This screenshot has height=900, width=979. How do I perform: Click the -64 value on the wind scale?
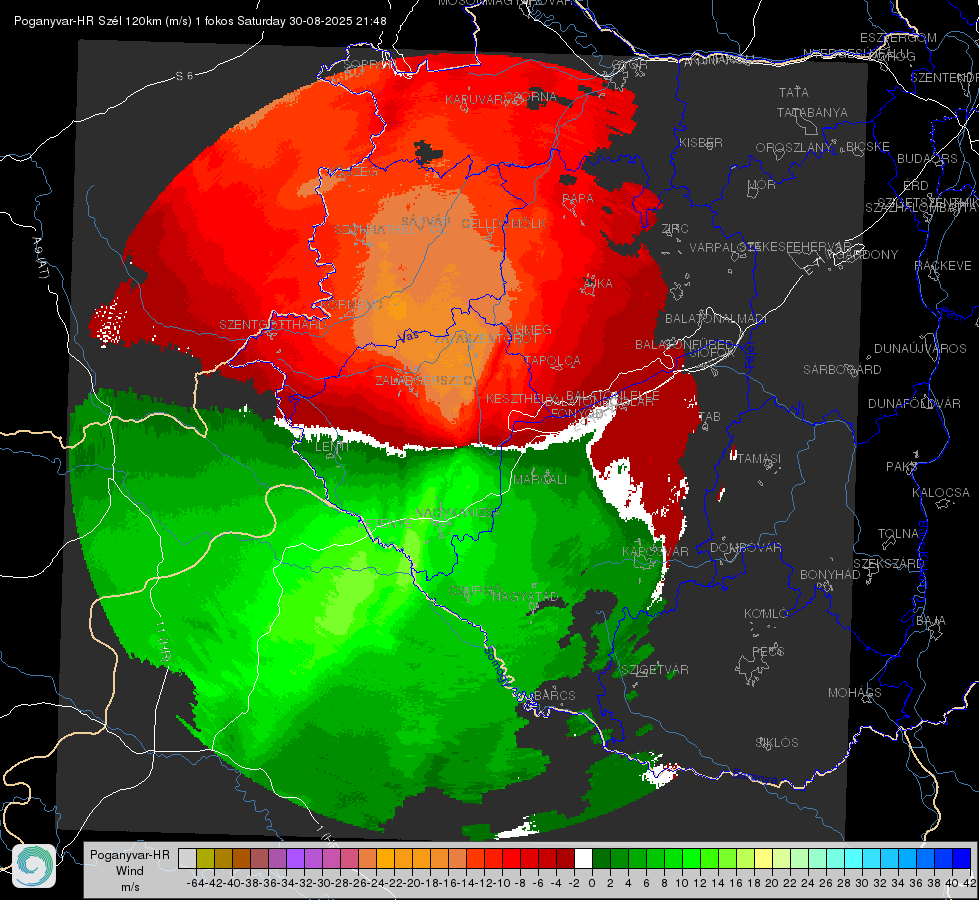(195, 883)
